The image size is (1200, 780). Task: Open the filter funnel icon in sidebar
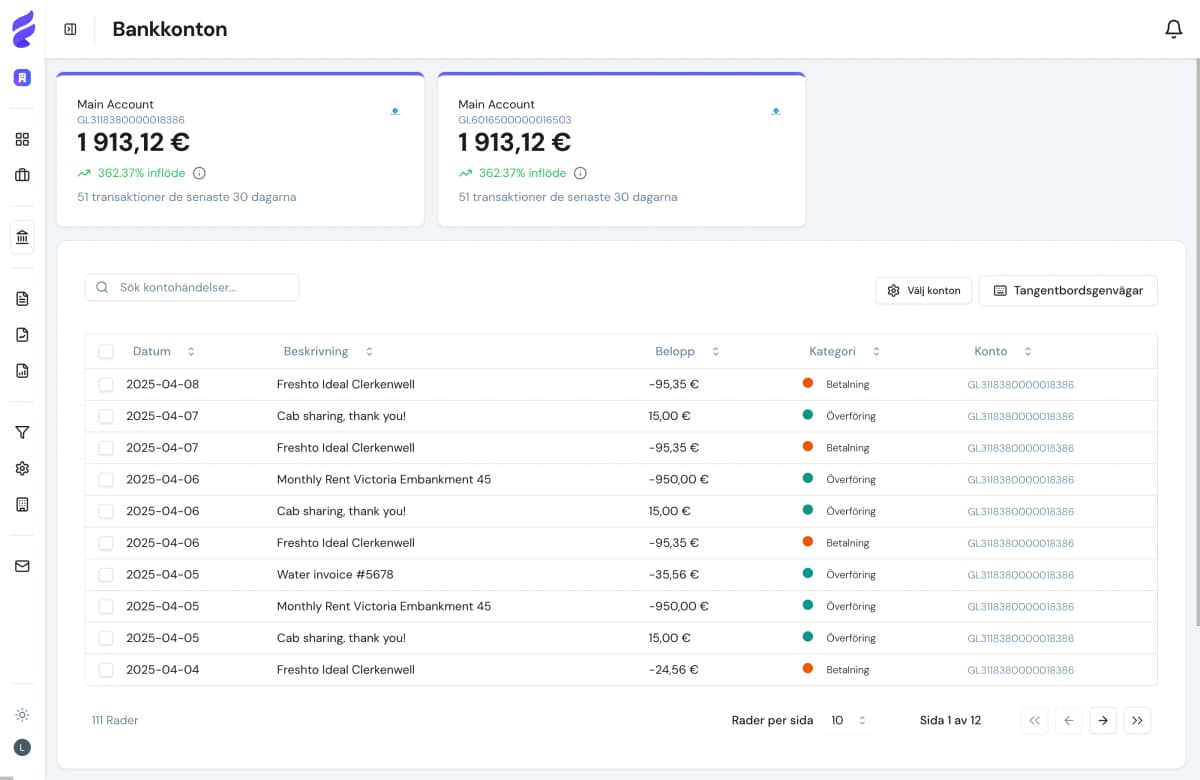click(x=21, y=432)
